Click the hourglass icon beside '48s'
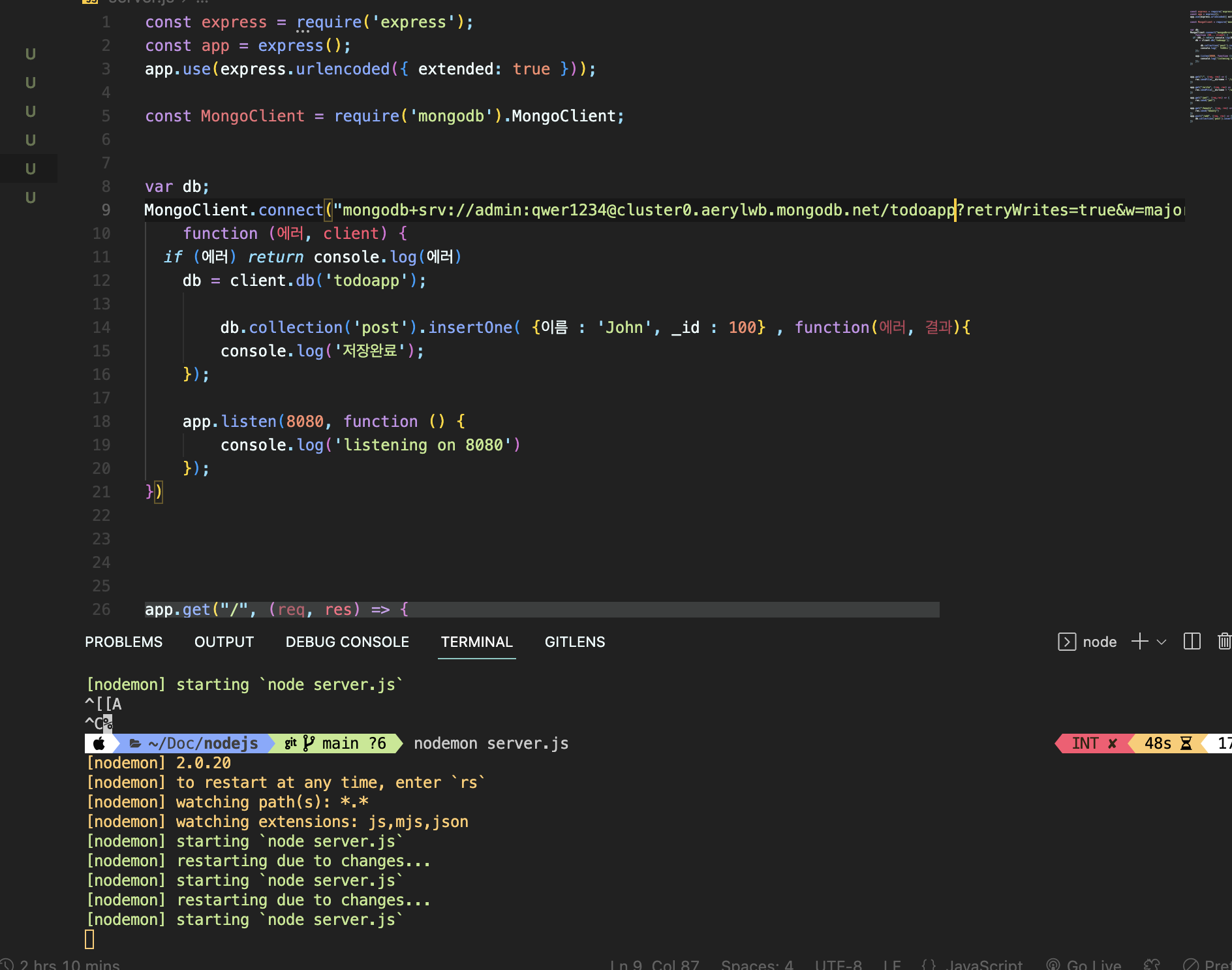Viewport: 1232px width, 970px height. coord(1186,743)
